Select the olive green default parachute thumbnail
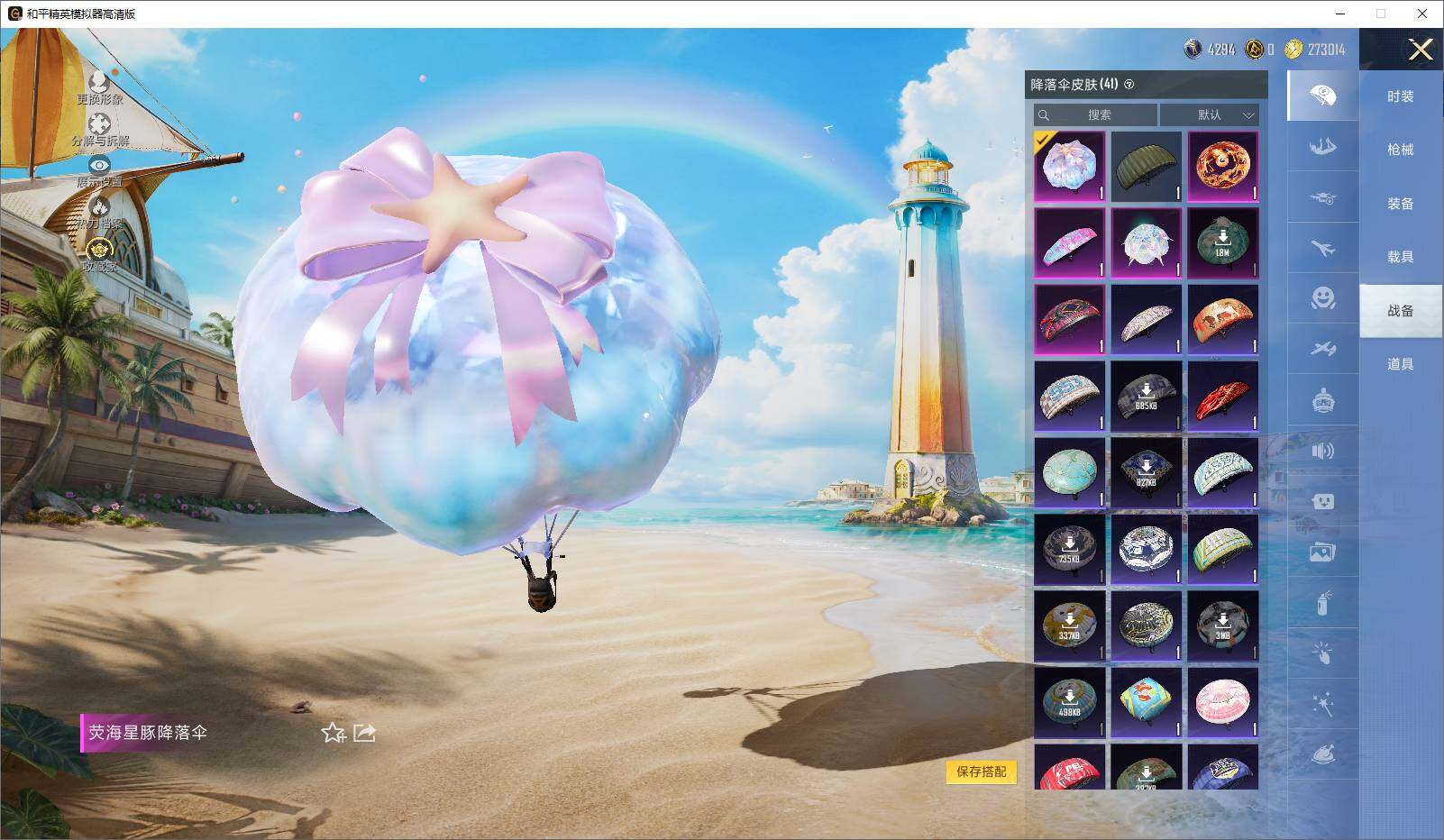Screen dimensions: 1444x840 1147,167
